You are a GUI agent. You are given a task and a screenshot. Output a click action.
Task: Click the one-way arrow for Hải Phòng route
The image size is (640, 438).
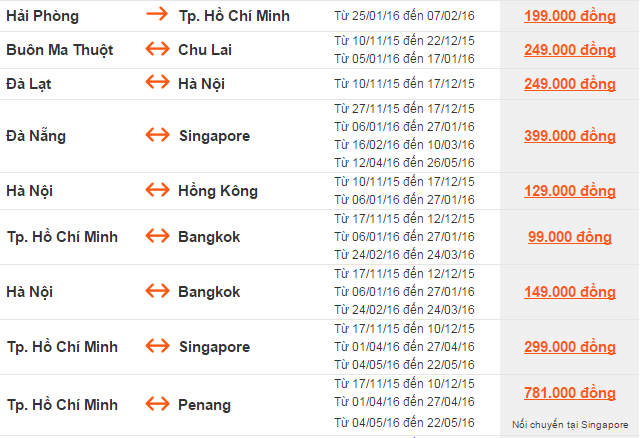point(158,16)
